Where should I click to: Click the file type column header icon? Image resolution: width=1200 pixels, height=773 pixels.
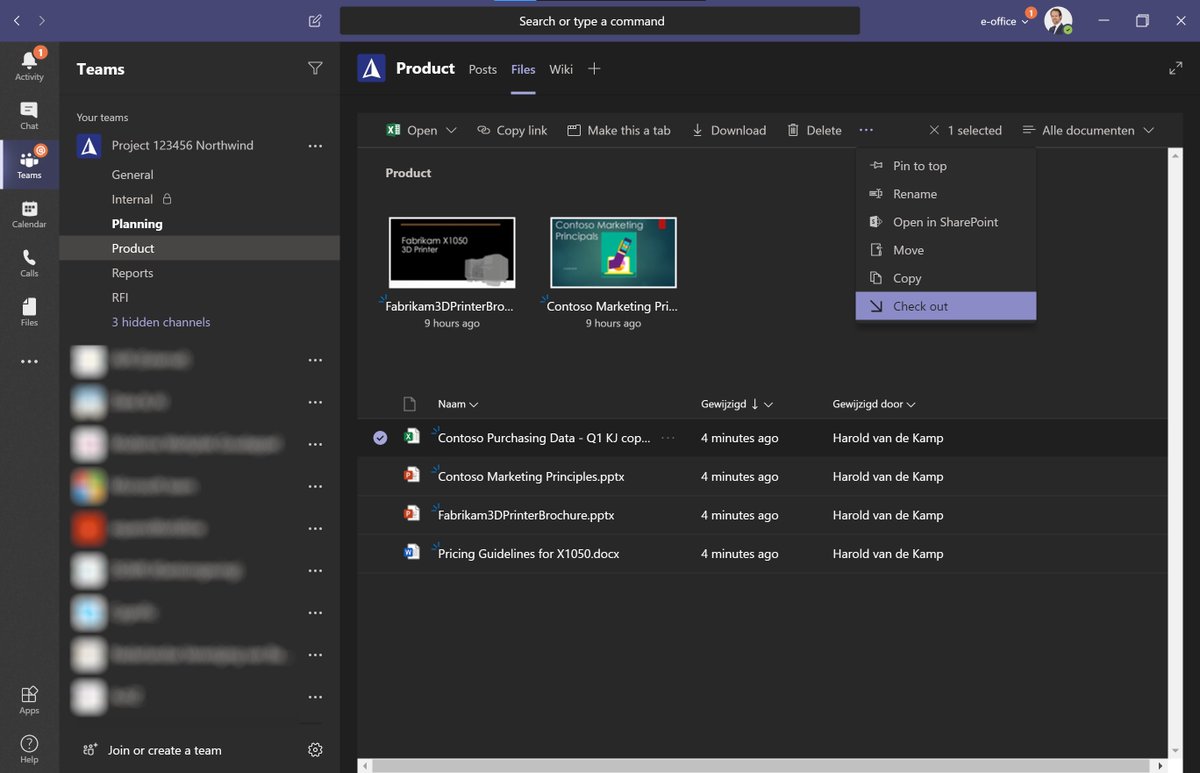point(409,404)
